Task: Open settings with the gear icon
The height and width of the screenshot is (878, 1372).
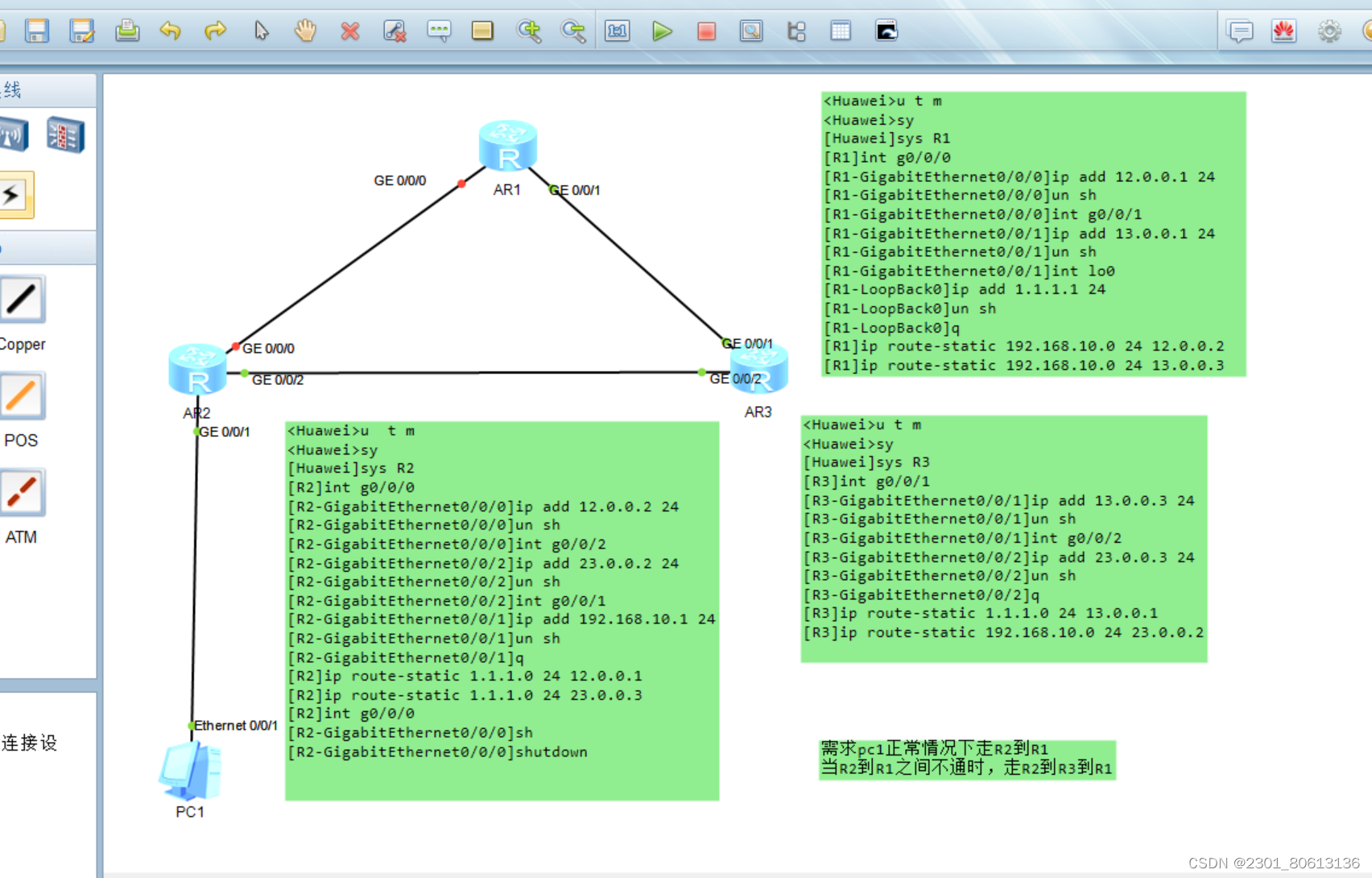Action: coord(1329,31)
